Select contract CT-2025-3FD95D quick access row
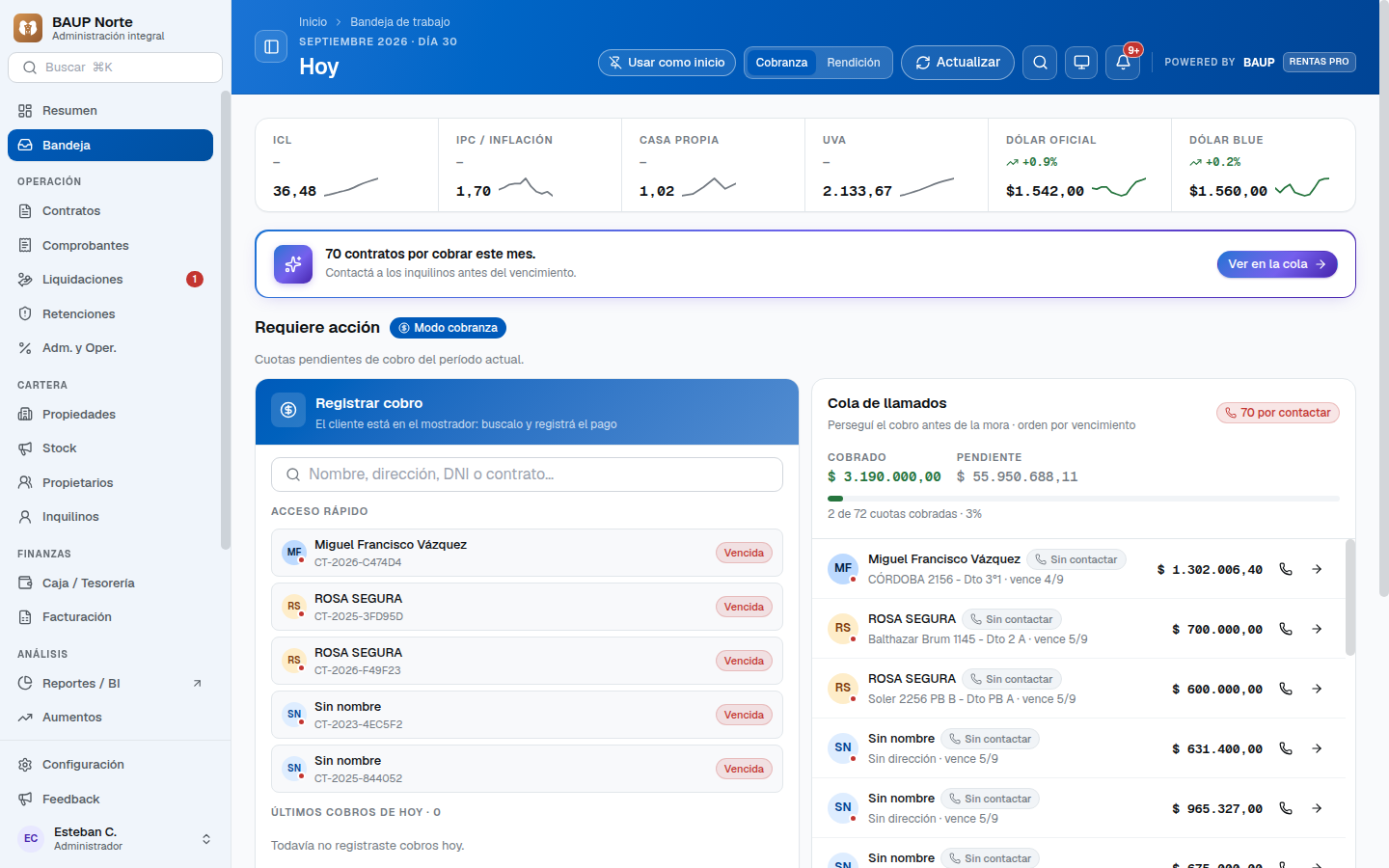 527,607
